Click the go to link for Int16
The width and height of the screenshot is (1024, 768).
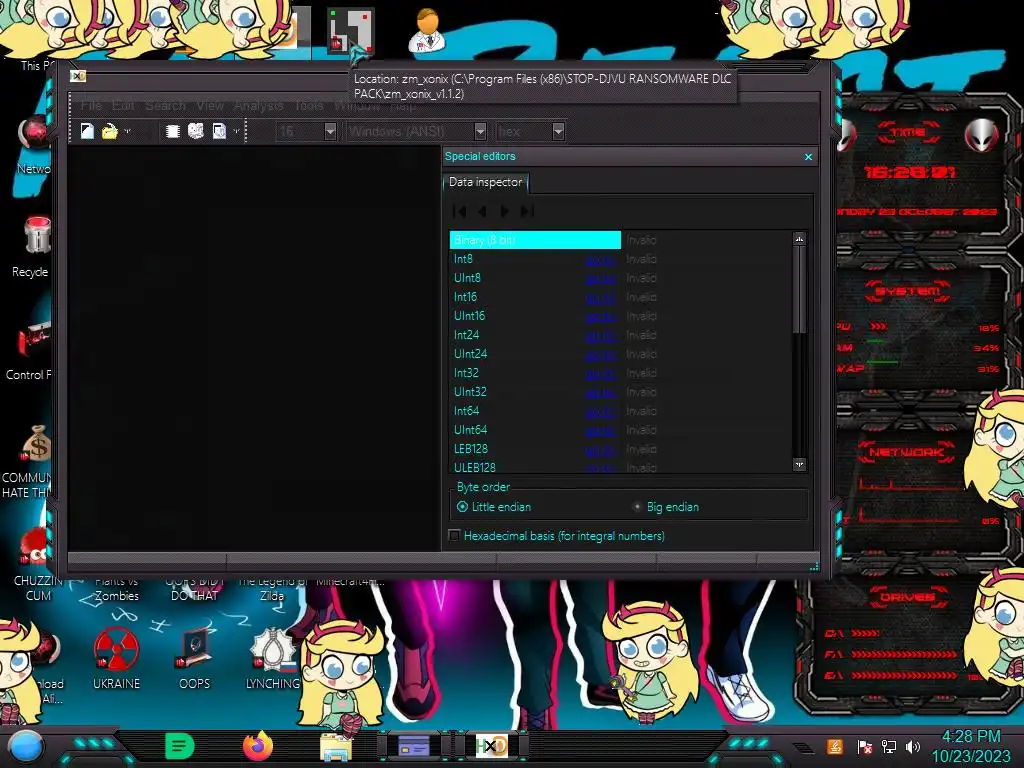click(600, 297)
